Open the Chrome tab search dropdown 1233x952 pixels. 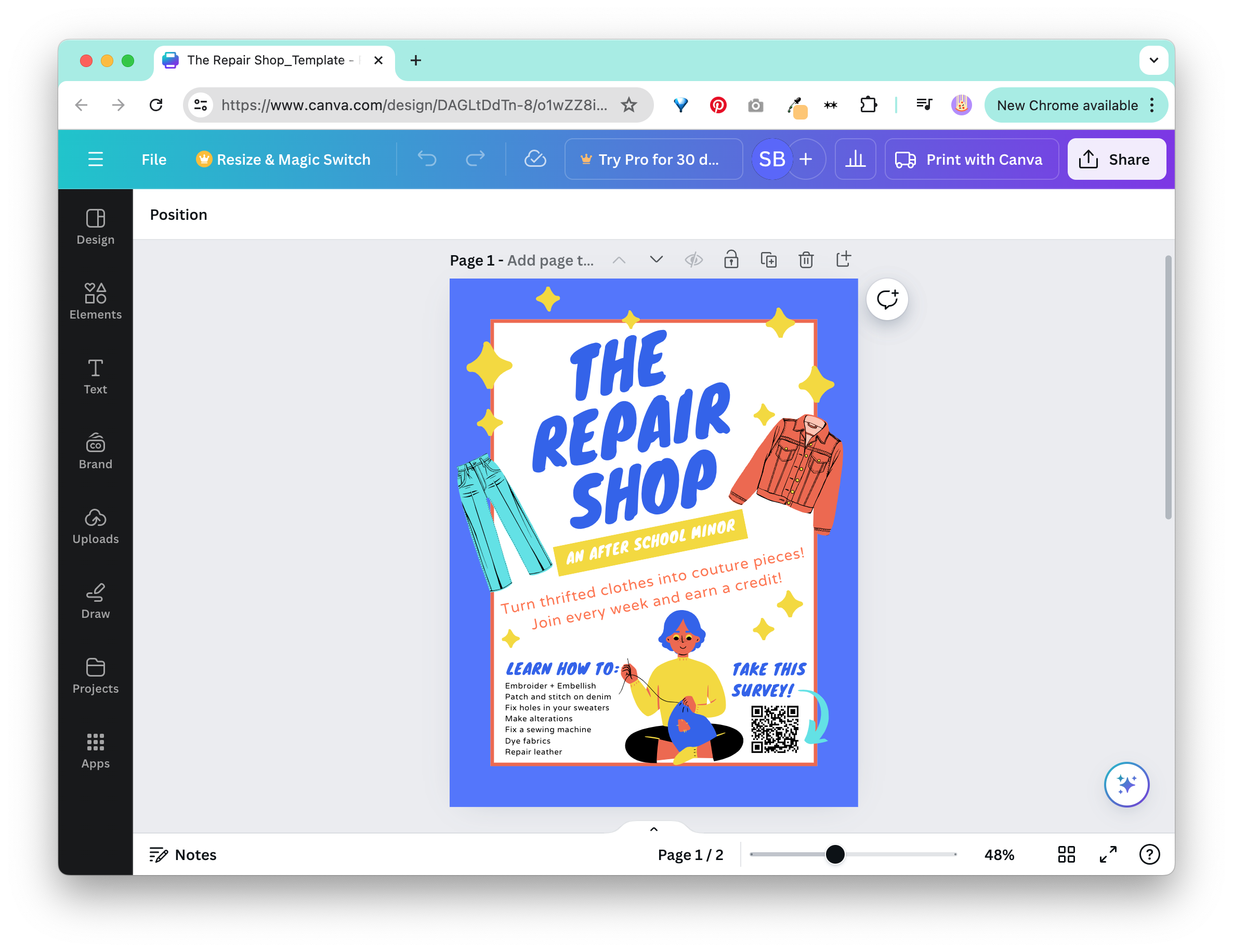[x=1153, y=60]
